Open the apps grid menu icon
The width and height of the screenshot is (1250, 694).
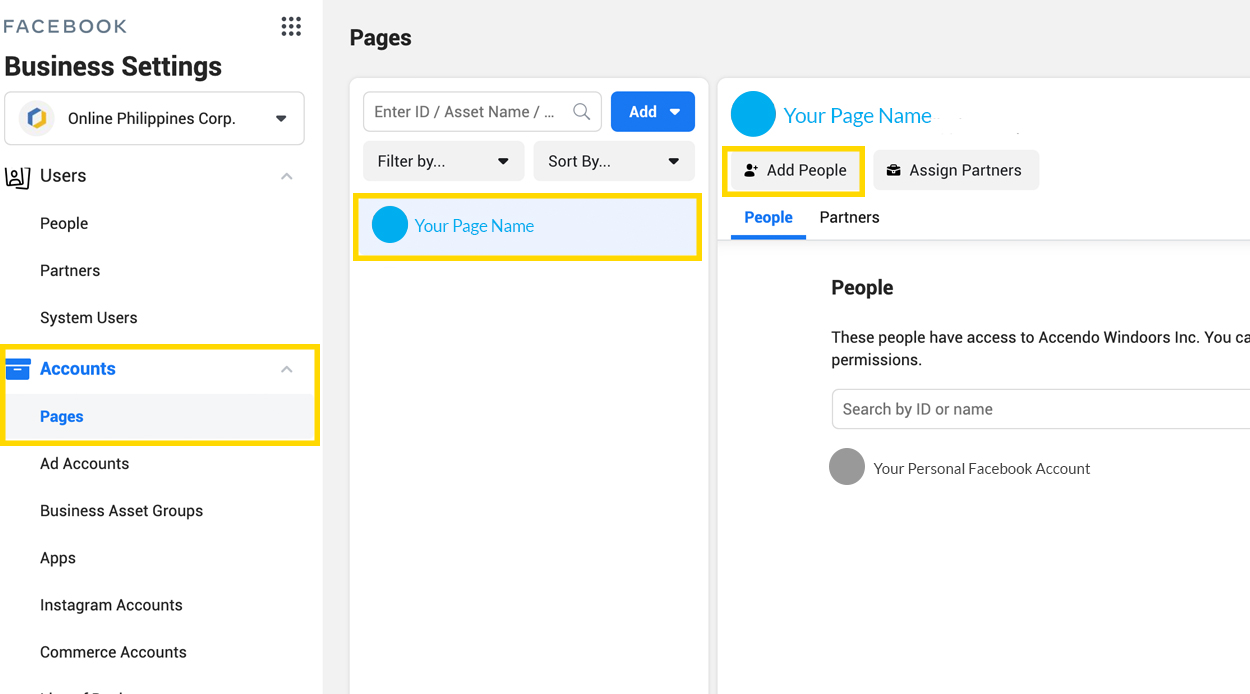pos(291,27)
